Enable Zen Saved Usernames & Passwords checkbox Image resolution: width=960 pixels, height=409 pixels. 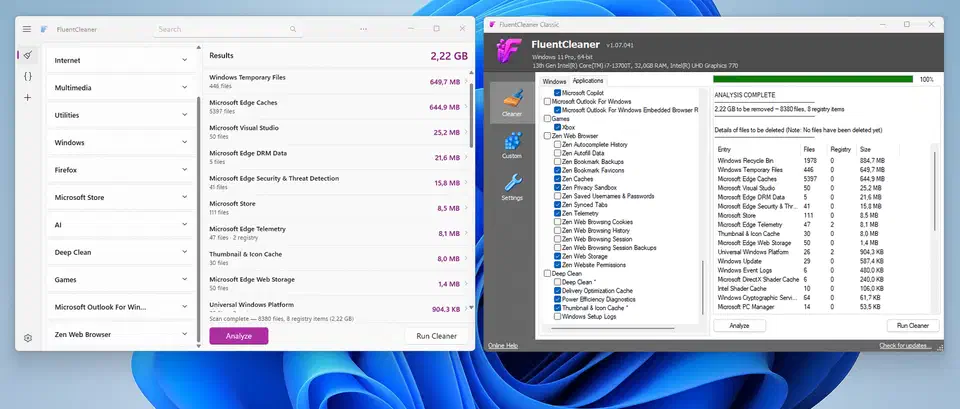pyautogui.click(x=557, y=196)
